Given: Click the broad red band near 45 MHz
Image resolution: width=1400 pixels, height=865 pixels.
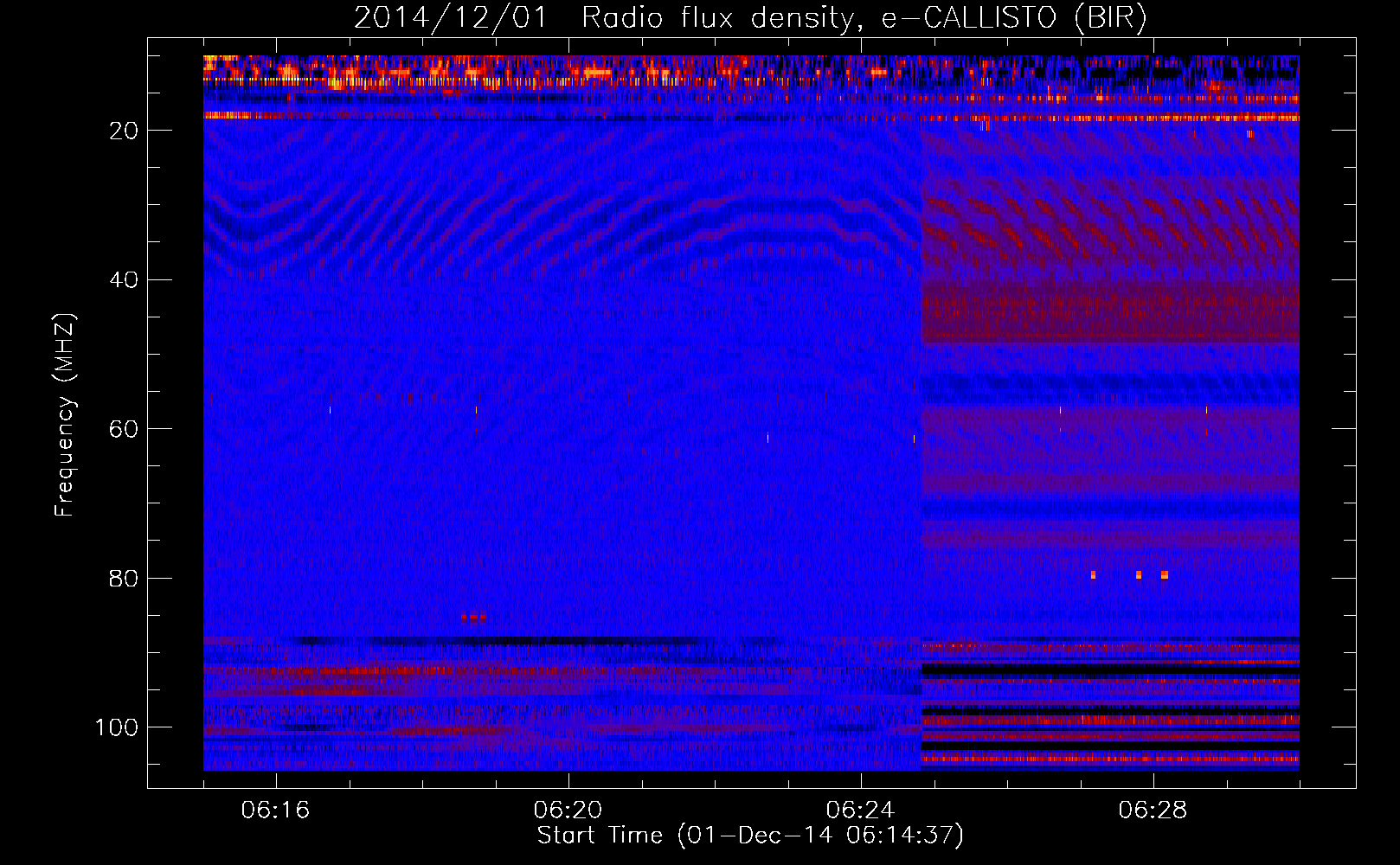Looking at the screenshot, I should (1110, 311).
